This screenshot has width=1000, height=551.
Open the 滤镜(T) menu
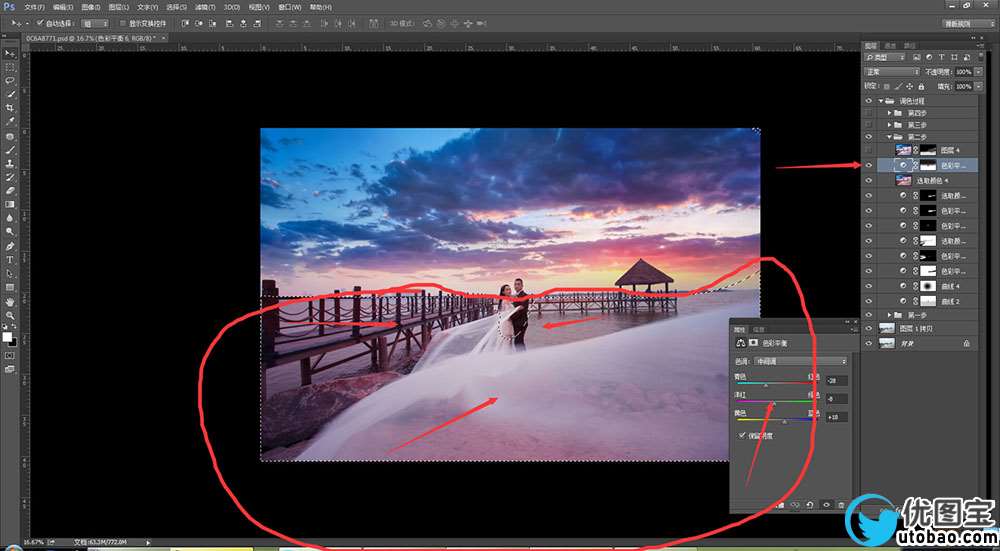[x=205, y=7]
